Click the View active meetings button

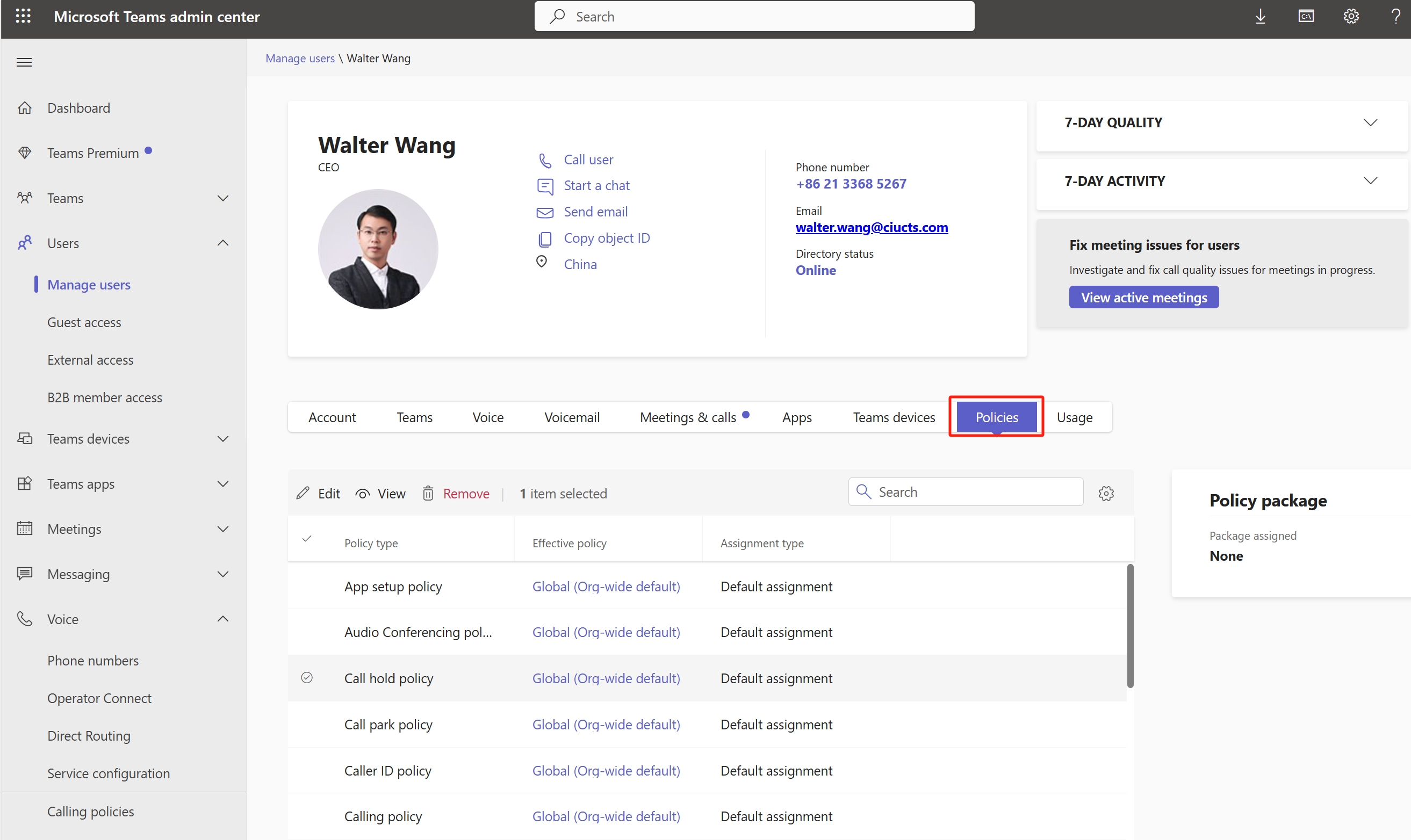(1144, 297)
